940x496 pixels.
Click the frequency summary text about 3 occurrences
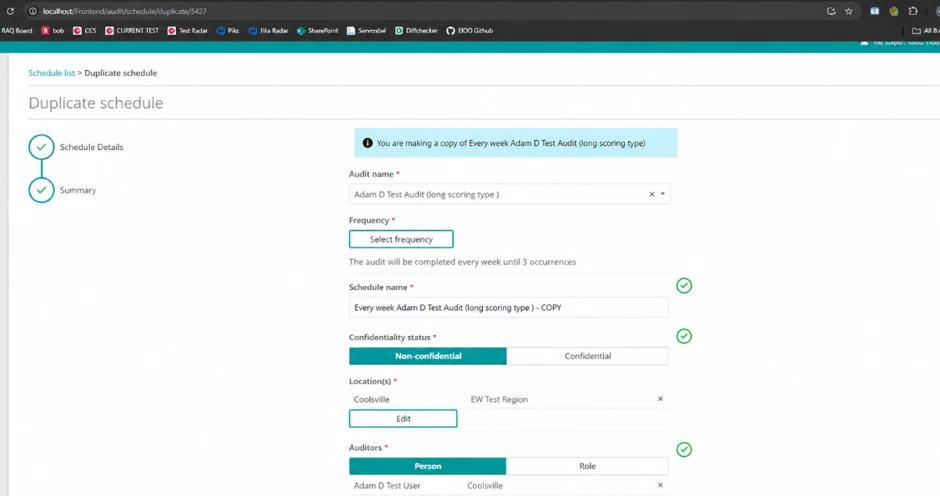tap(462, 262)
